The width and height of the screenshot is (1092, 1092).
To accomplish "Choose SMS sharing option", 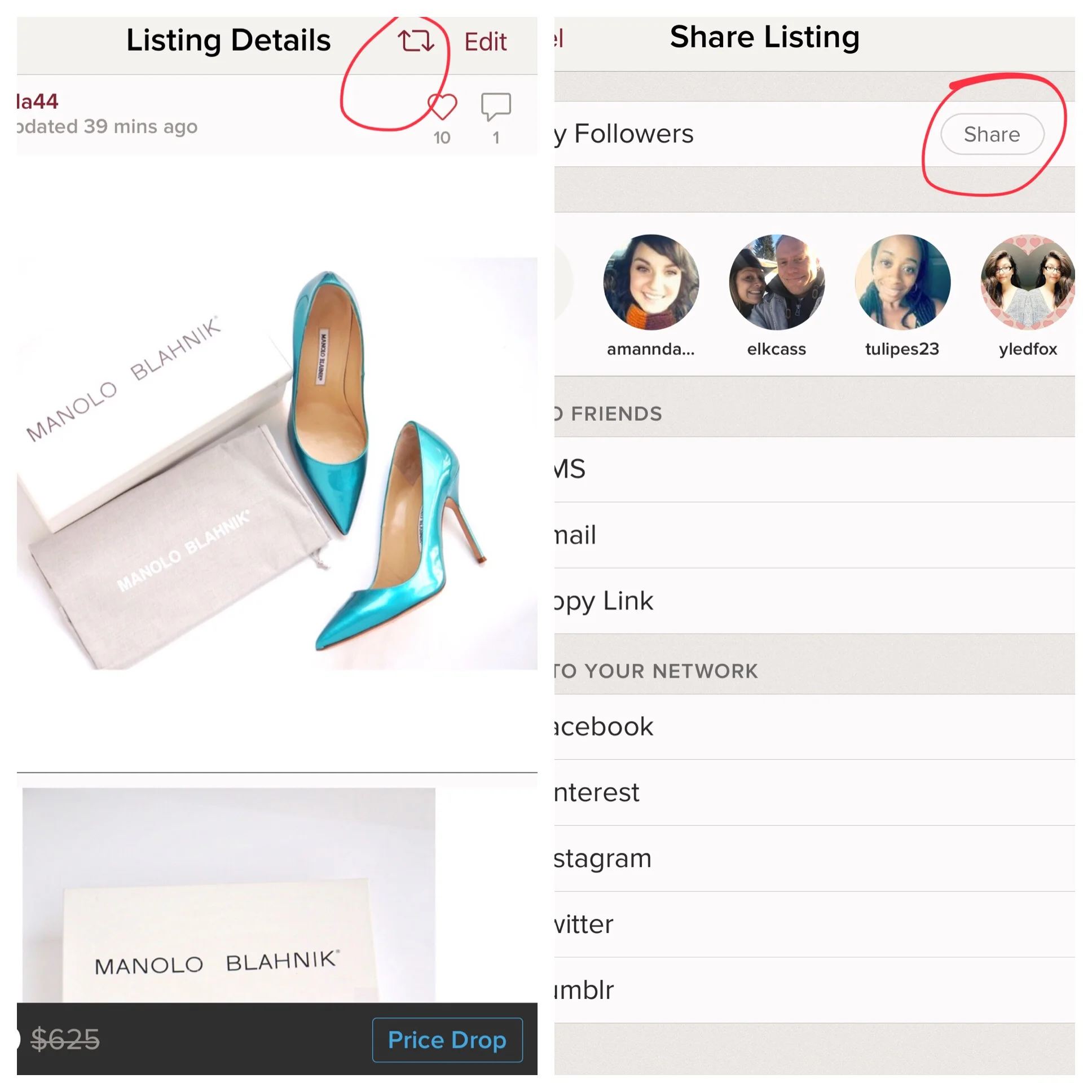I will coord(814,469).
